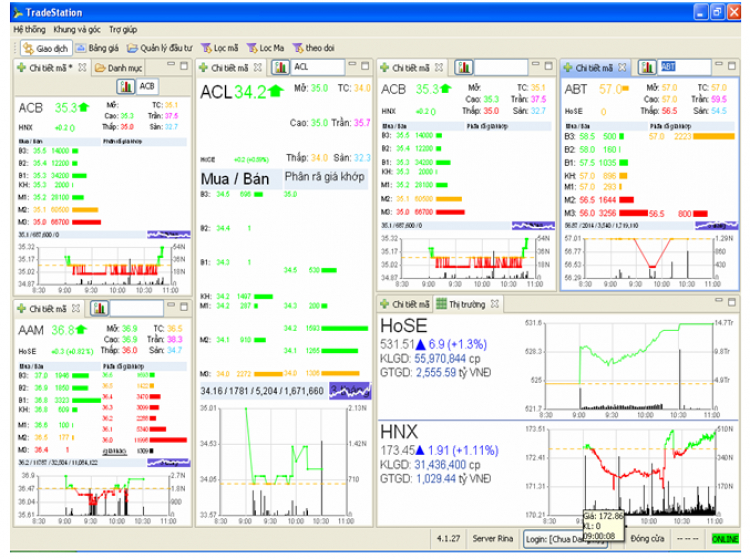Click chart icon in the AAM panel header
Viewport: 750px width, 559px height.
(x=99, y=308)
